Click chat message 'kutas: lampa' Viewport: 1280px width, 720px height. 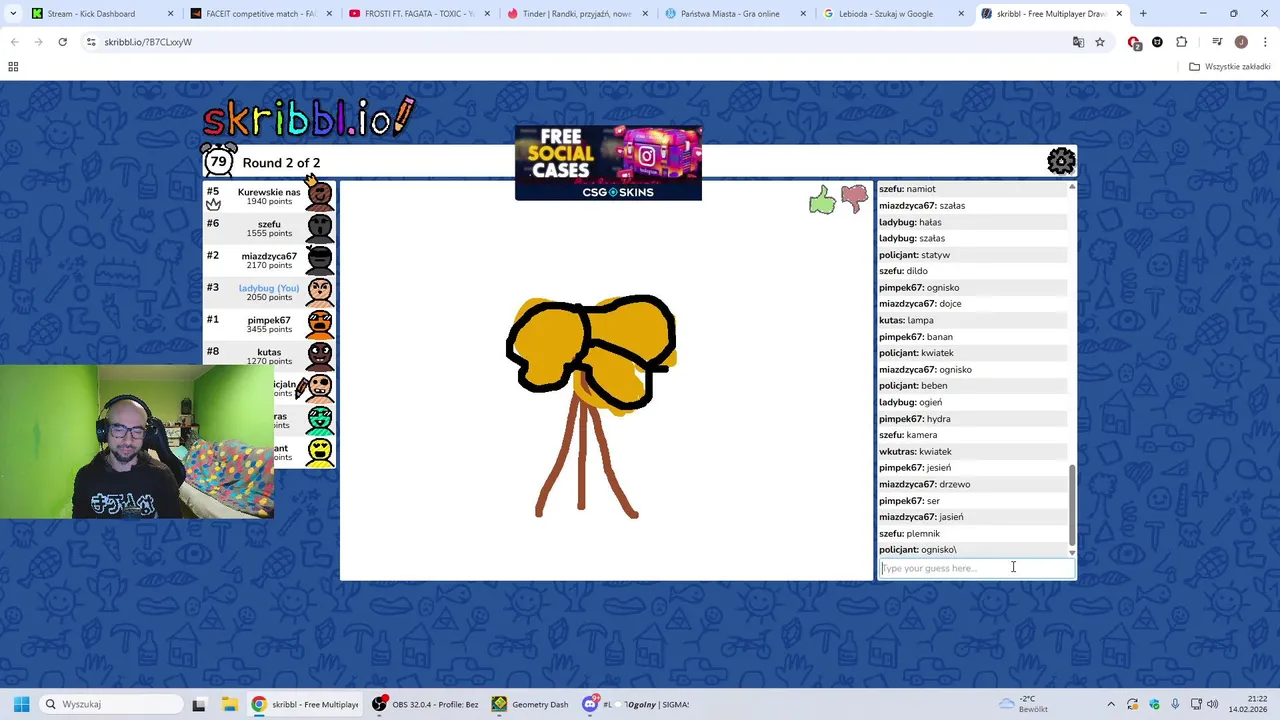tap(906, 320)
